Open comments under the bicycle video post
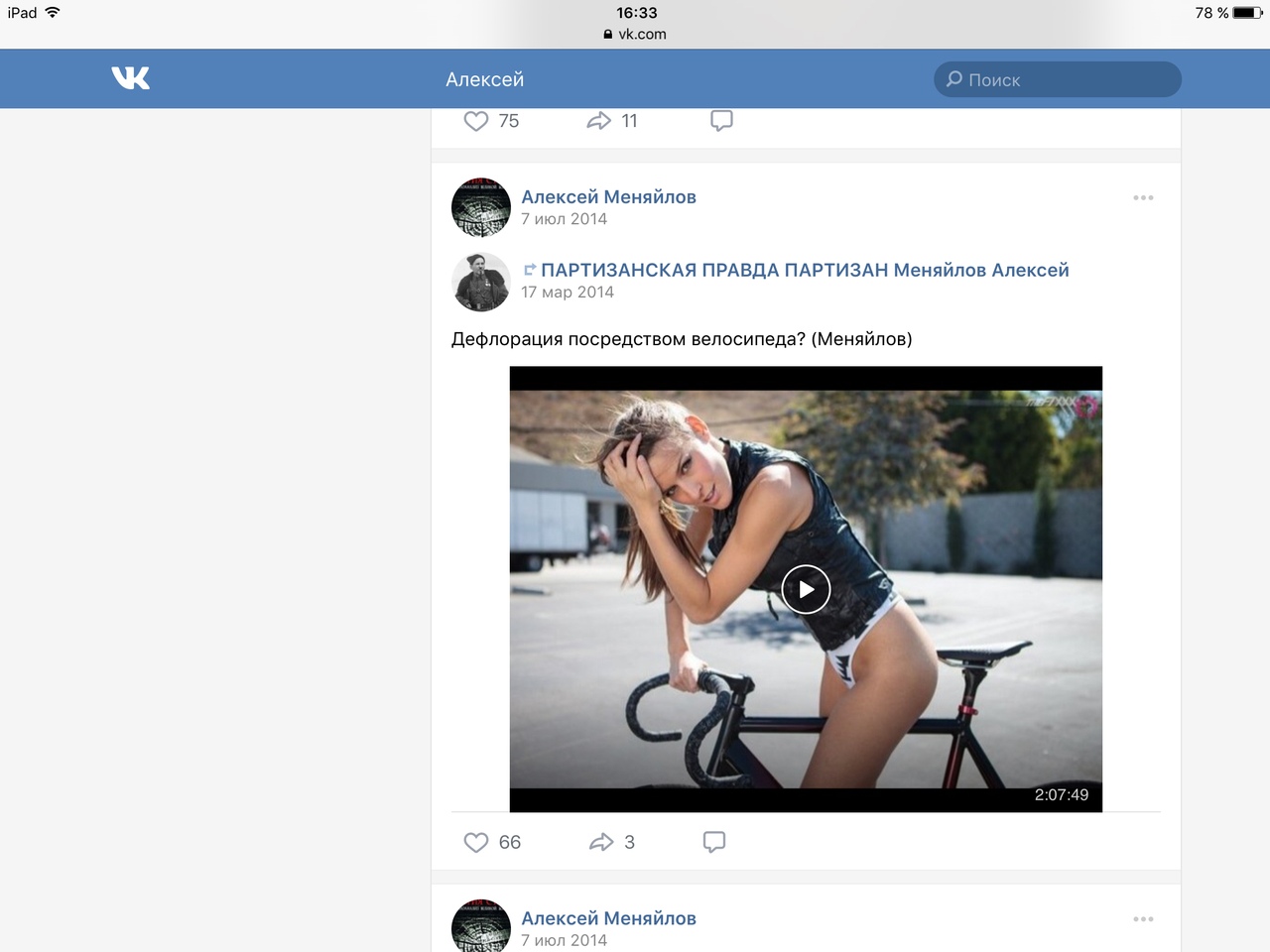1270x952 pixels. point(713,842)
